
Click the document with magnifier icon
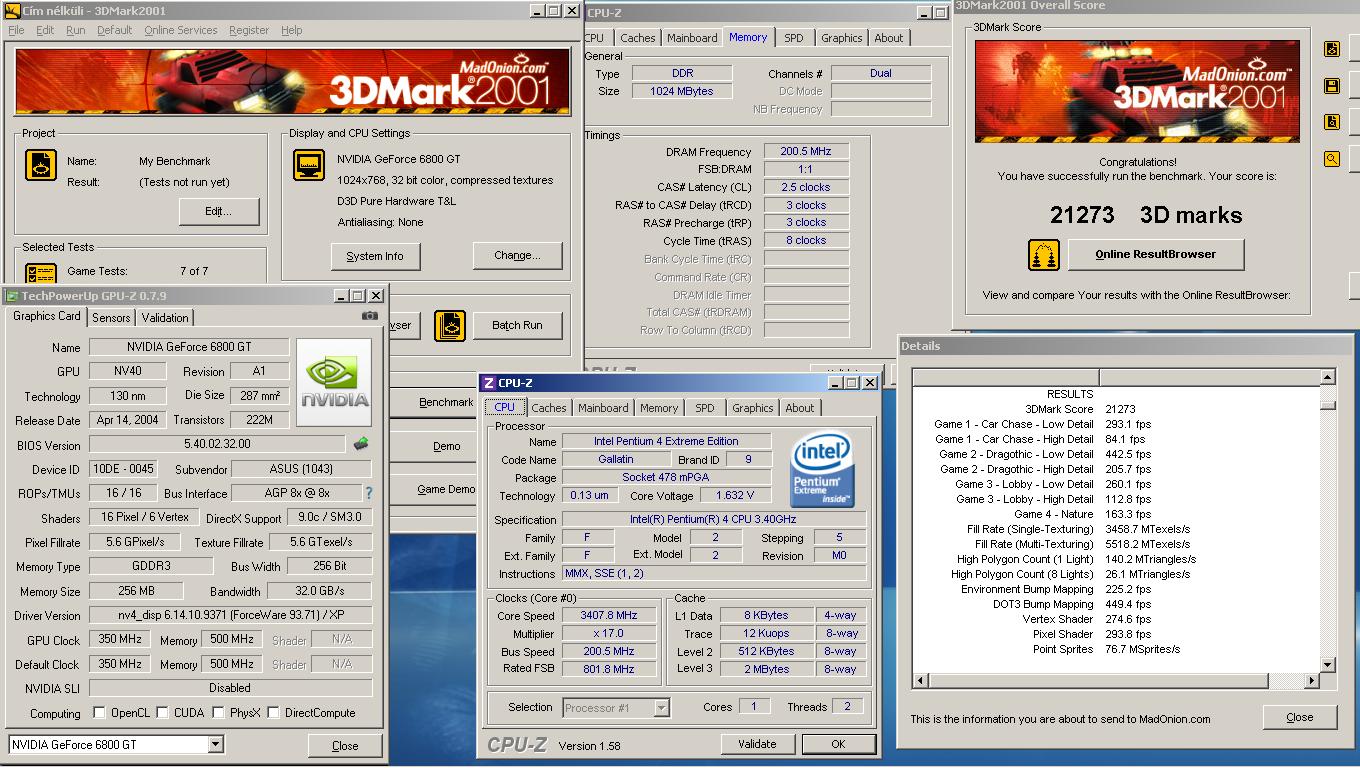(x=1332, y=122)
